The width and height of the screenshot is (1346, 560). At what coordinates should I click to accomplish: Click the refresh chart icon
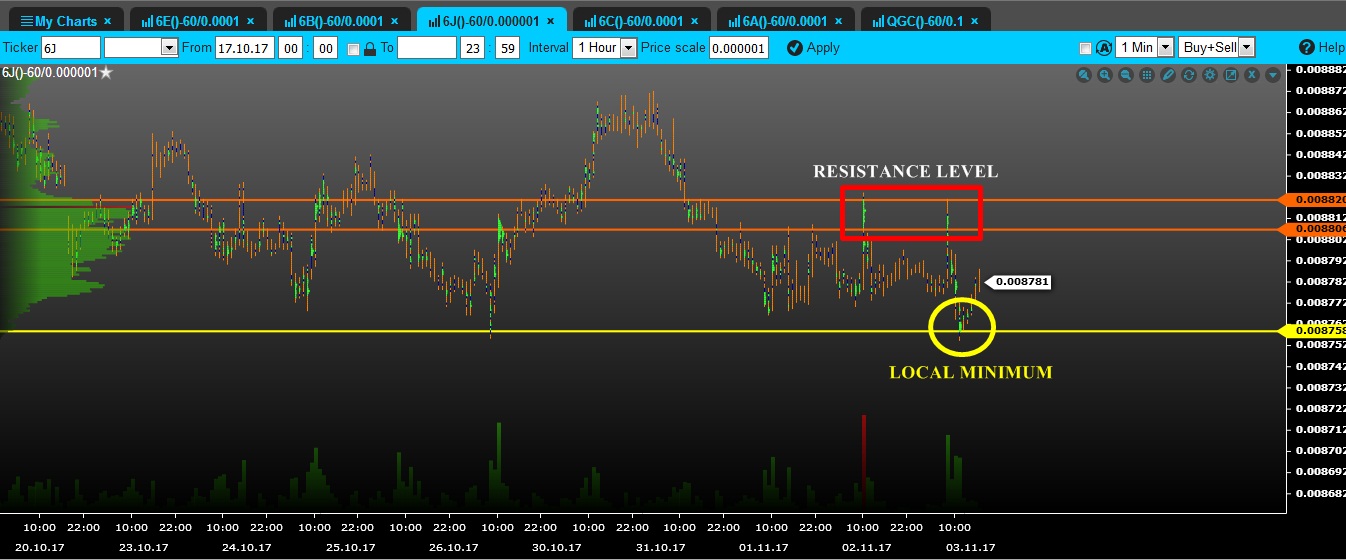1189,75
